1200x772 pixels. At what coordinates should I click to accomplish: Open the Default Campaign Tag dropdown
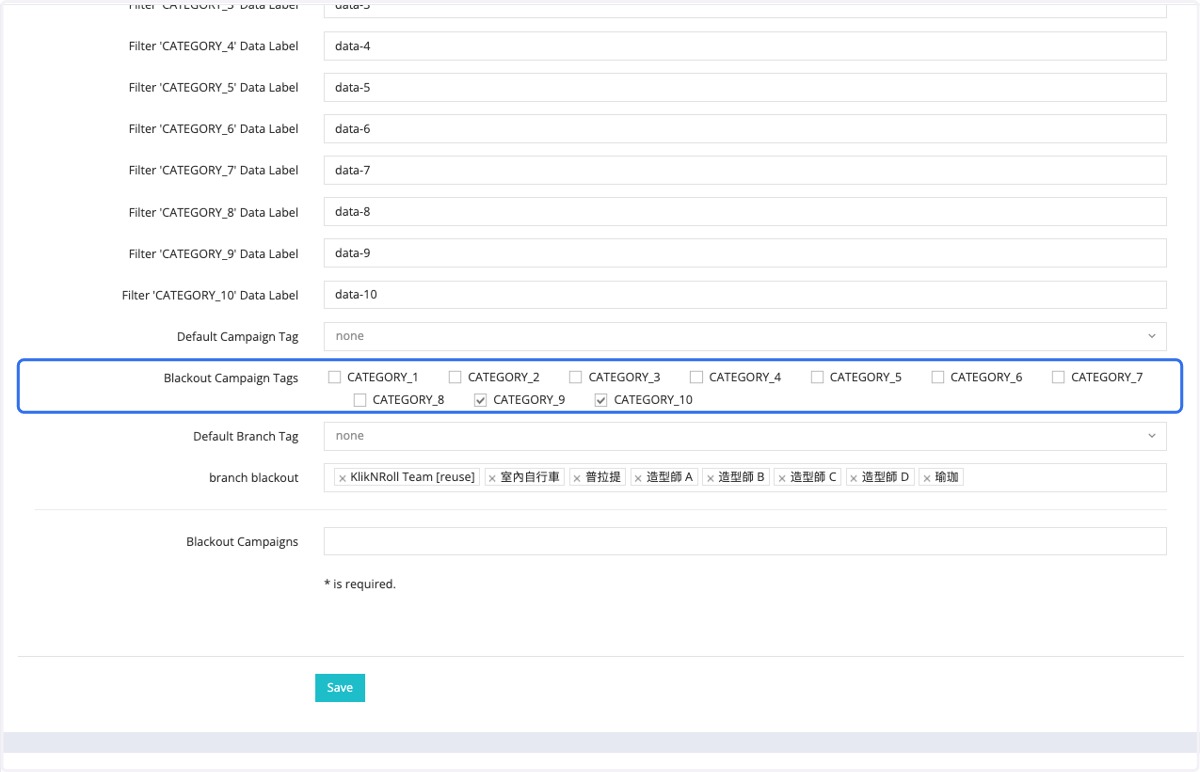click(745, 336)
